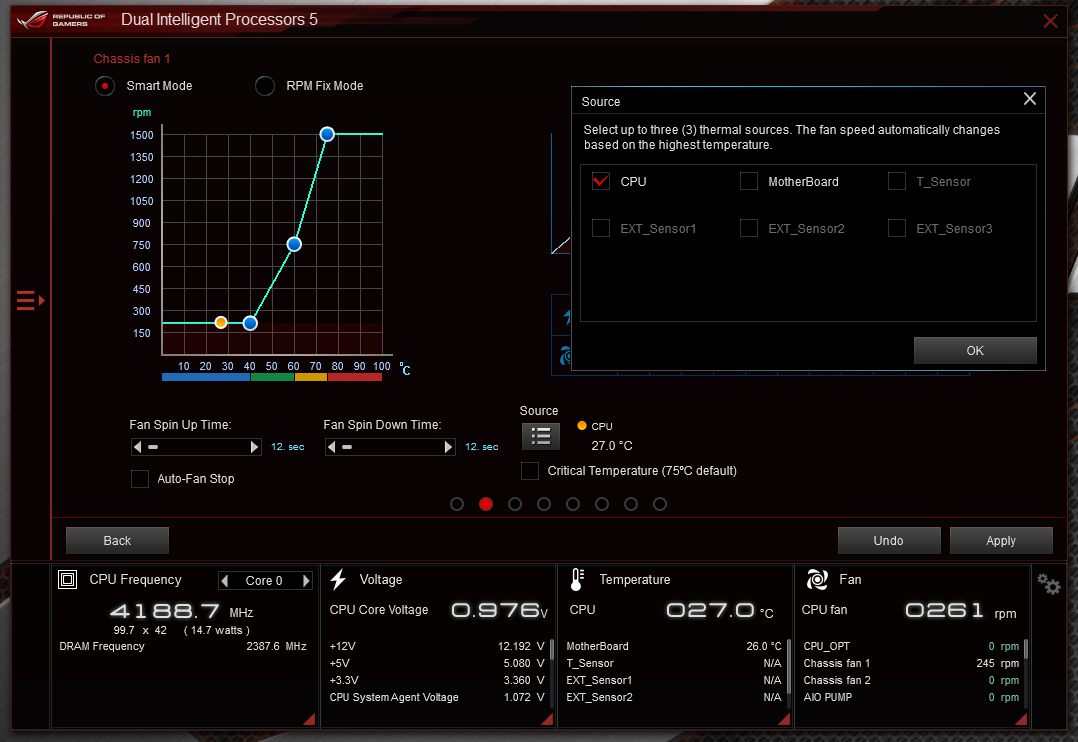Screen dimensions: 1078x742
Task: Click the Voltage lightning bolt icon
Action: click(x=338, y=580)
